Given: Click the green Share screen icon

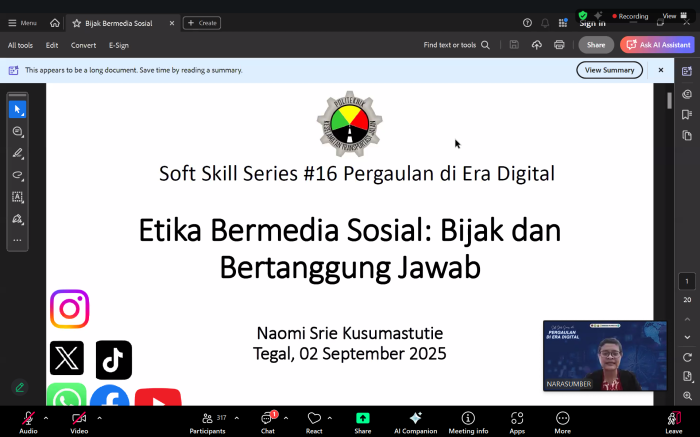Looking at the screenshot, I should [x=362, y=419].
